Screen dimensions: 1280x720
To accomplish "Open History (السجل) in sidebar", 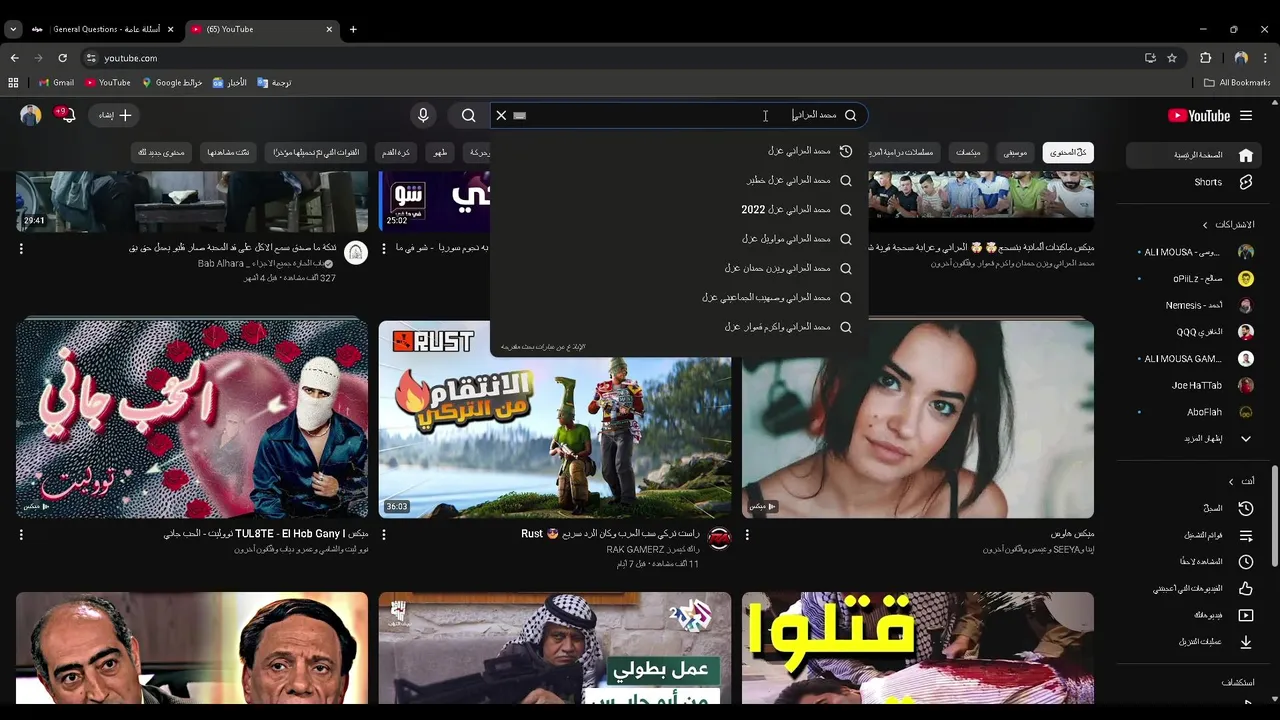I will click(x=1192, y=508).
